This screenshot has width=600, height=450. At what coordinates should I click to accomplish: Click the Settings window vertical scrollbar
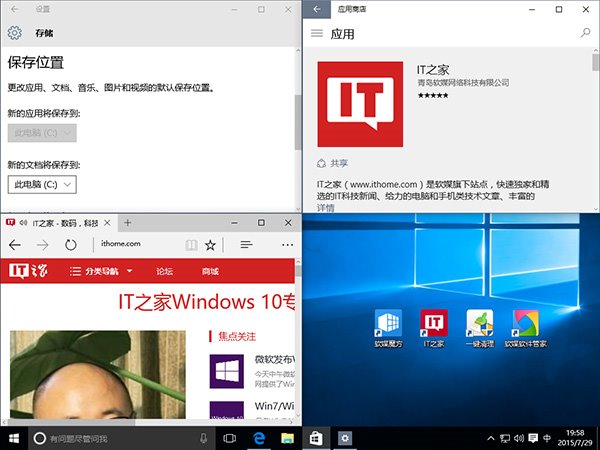(296, 120)
